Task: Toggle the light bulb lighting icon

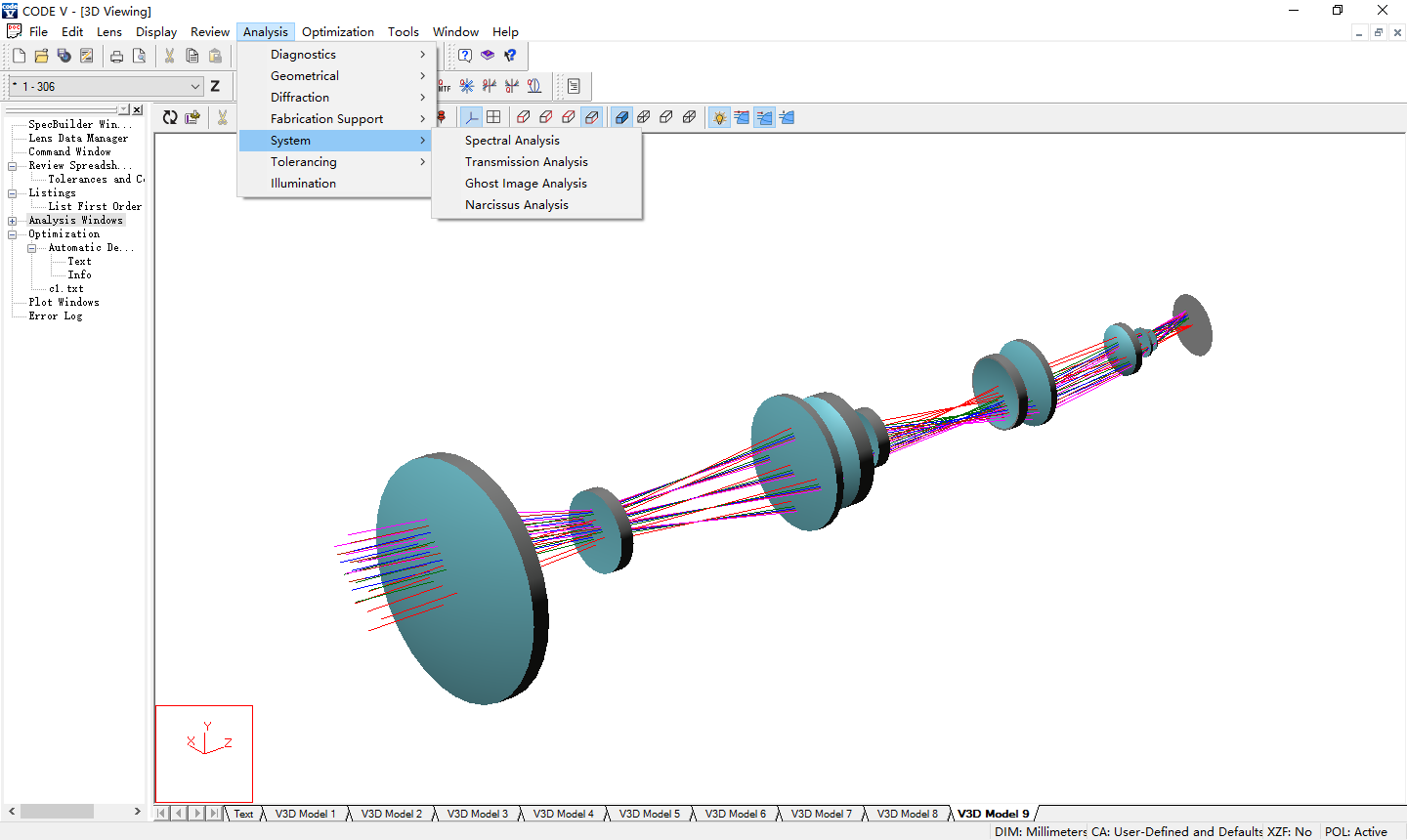Action: coord(719,117)
